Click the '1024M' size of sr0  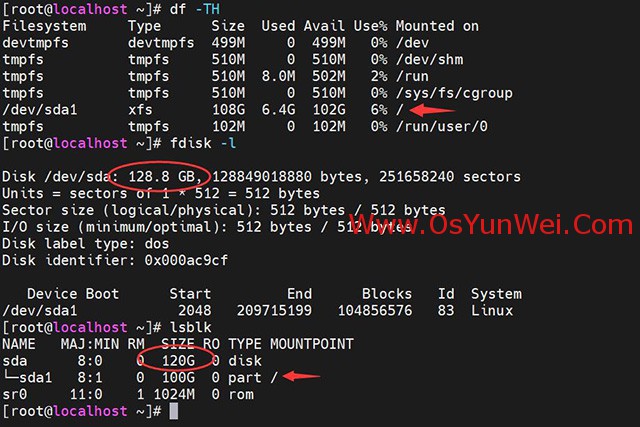(x=174, y=394)
